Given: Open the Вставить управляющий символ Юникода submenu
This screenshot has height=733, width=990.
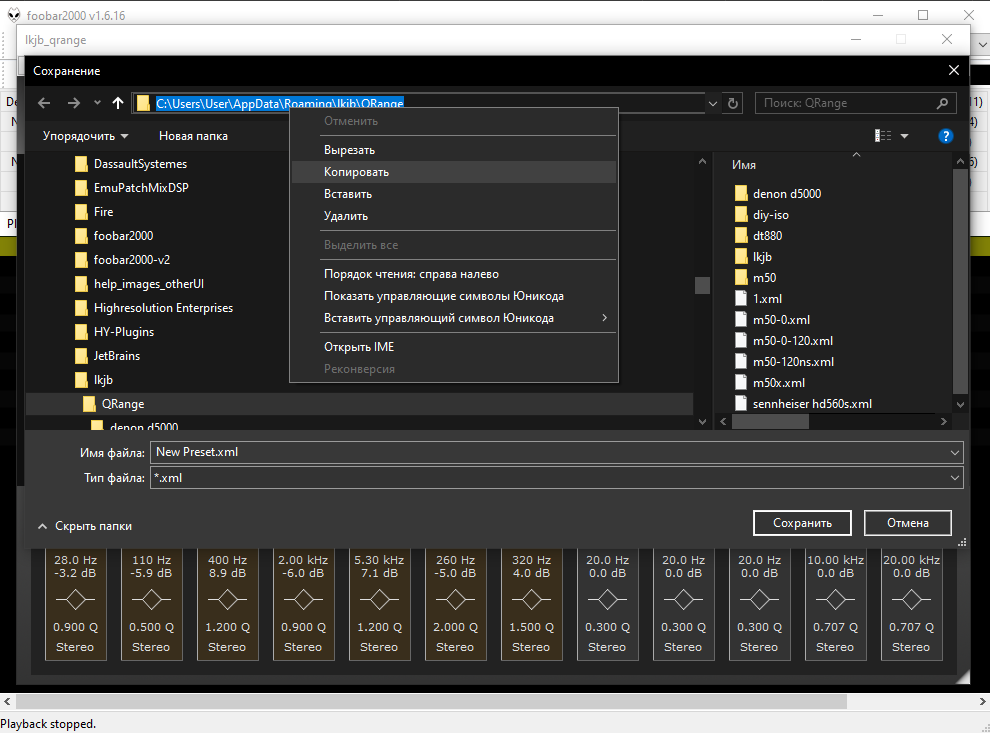Looking at the screenshot, I should tap(453, 318).
